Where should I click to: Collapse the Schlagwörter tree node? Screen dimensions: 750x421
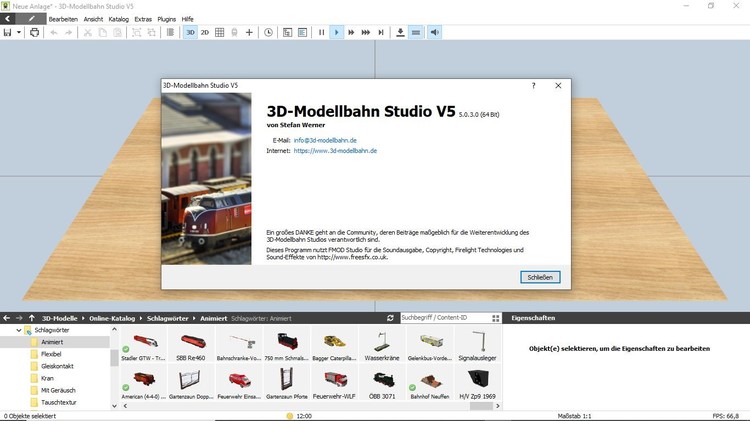(16, 330)
